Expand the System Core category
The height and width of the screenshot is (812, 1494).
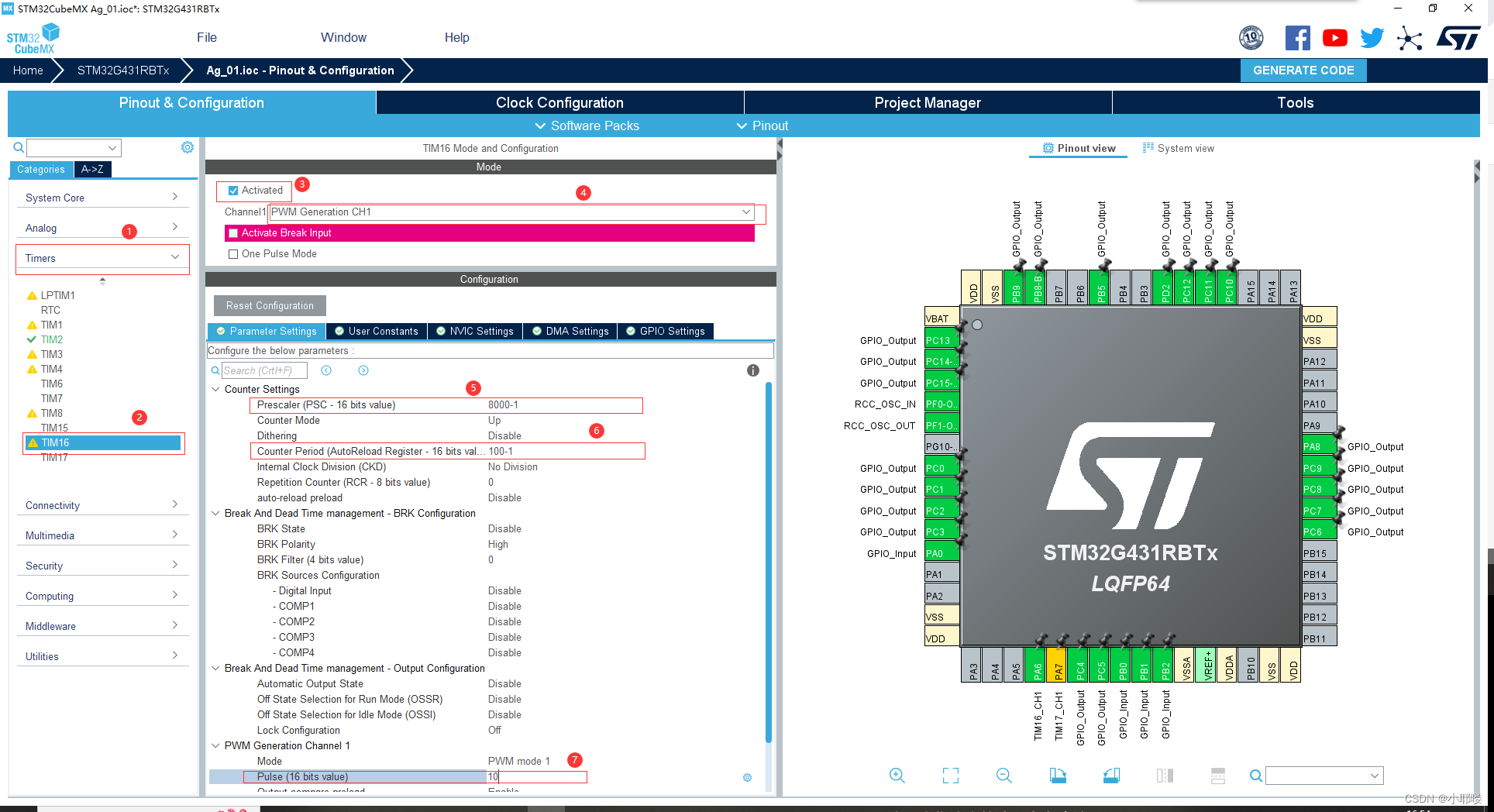tap(102, 198)
